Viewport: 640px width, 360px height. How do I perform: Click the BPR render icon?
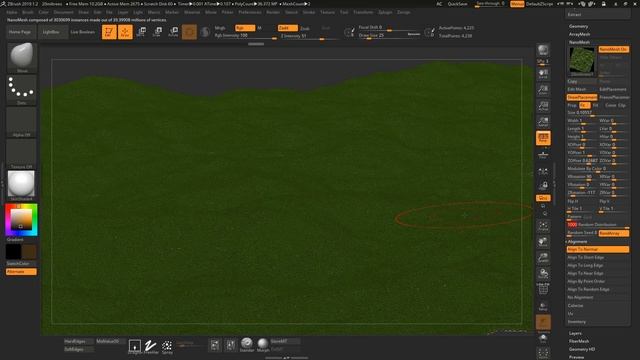[543, 50]
